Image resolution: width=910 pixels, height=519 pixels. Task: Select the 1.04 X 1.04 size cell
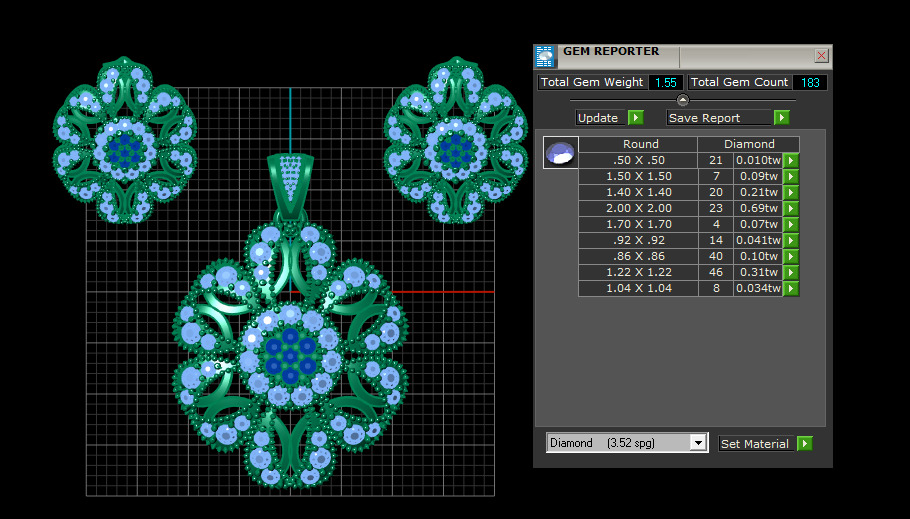pos(638,289)
